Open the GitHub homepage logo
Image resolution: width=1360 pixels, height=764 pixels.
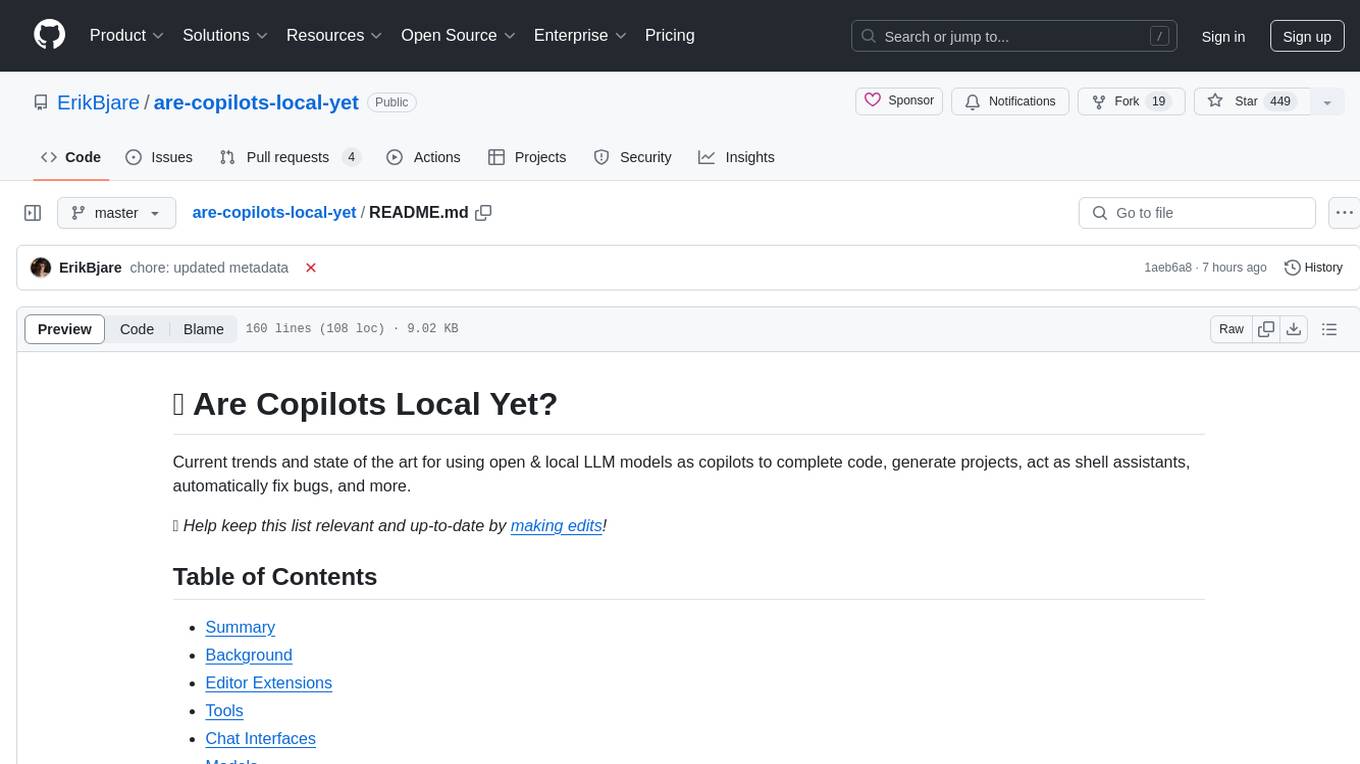49,35
